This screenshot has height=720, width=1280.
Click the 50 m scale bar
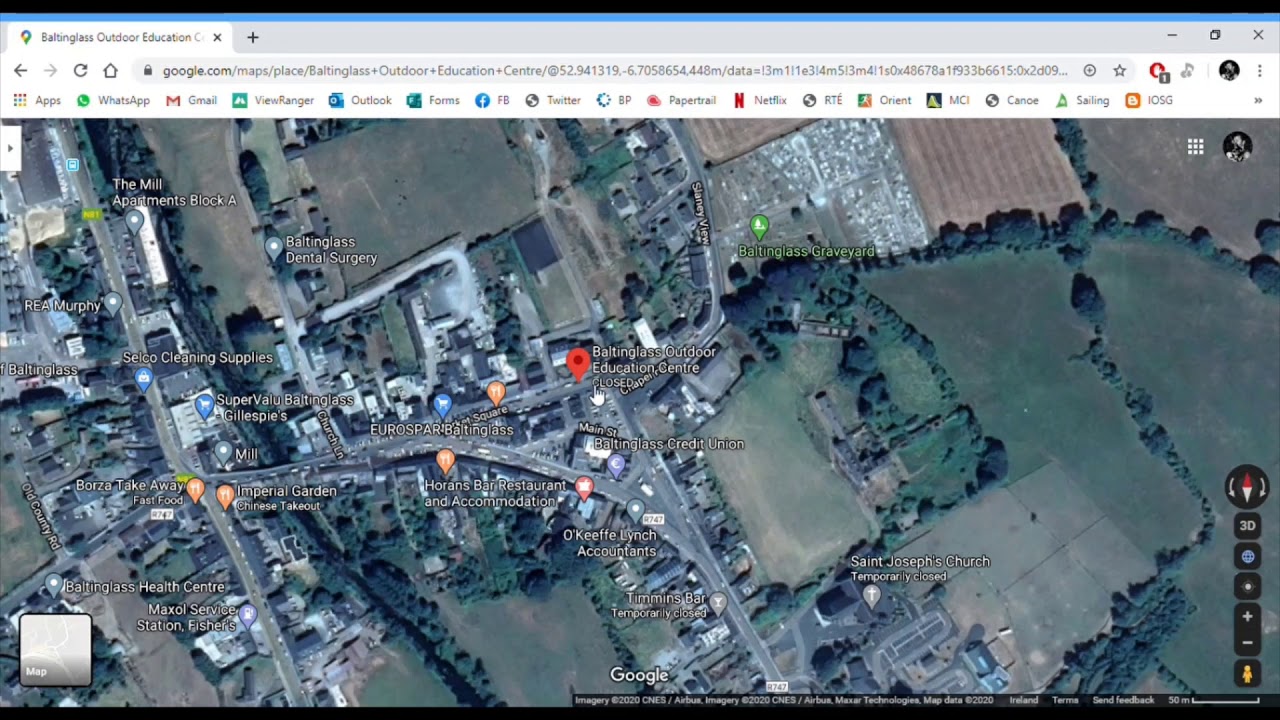[1213, 700]
